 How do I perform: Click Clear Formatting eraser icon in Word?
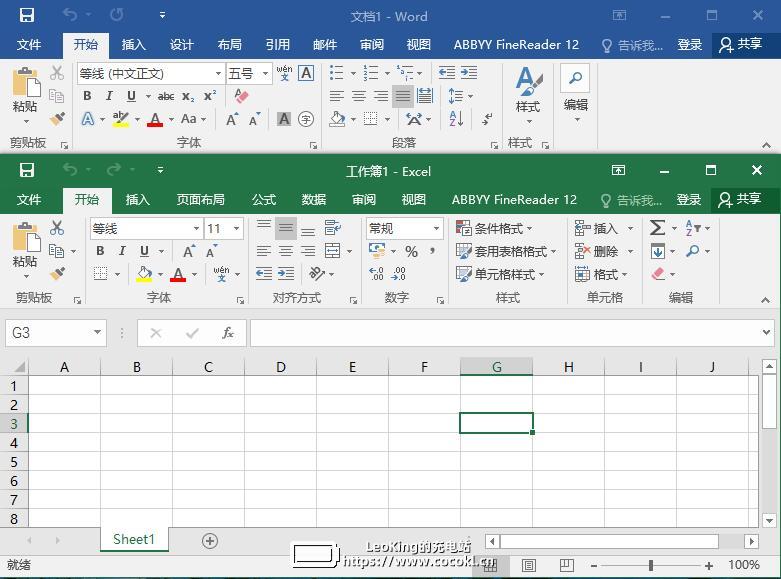tap(242, 95)
